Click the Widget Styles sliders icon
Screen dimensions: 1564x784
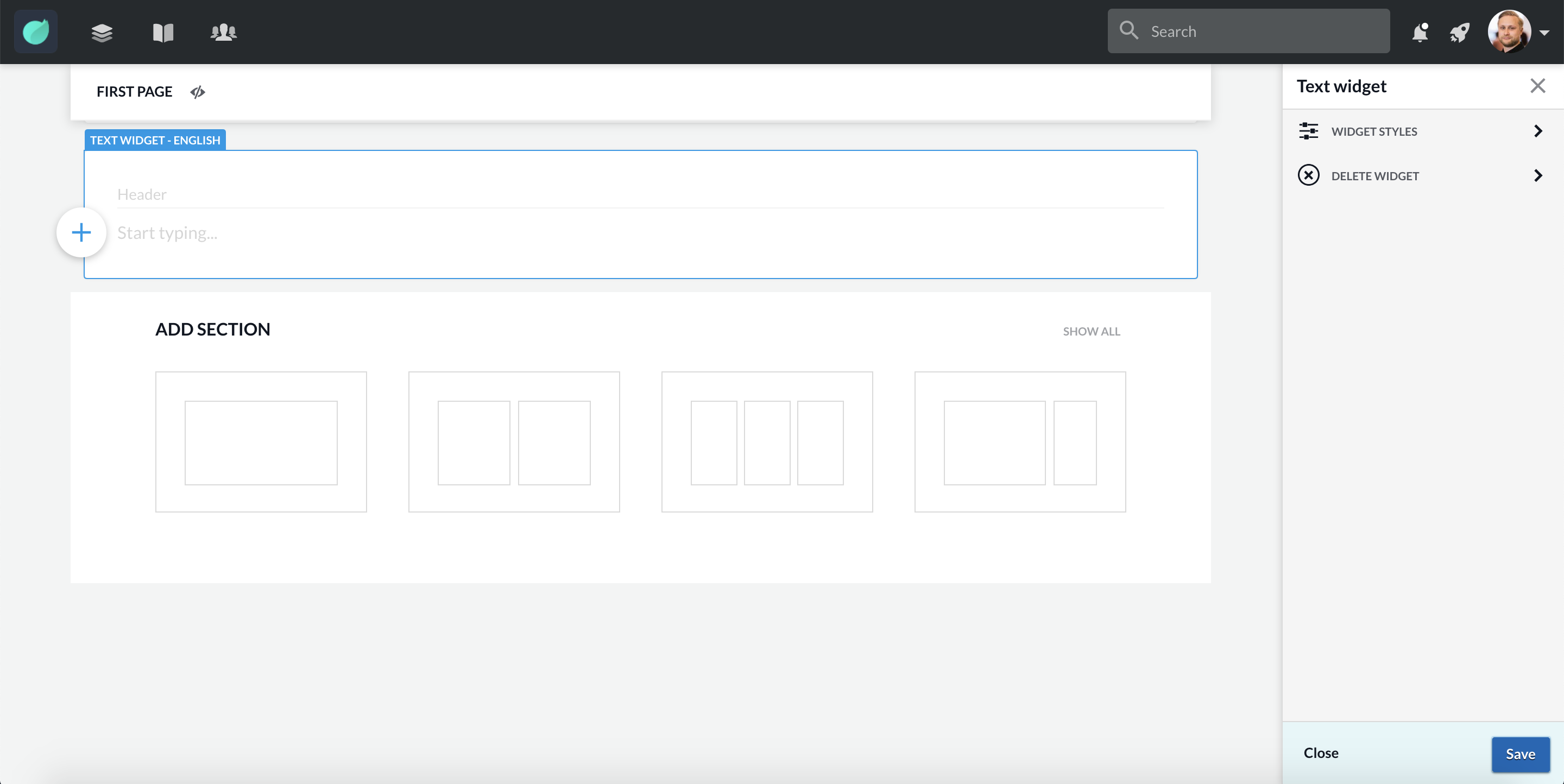1308,131
